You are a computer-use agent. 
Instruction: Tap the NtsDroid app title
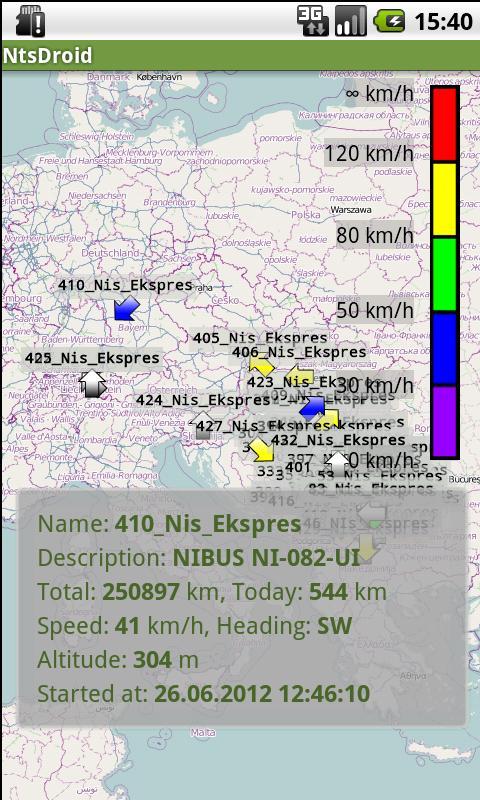click(x=47, y=56)
